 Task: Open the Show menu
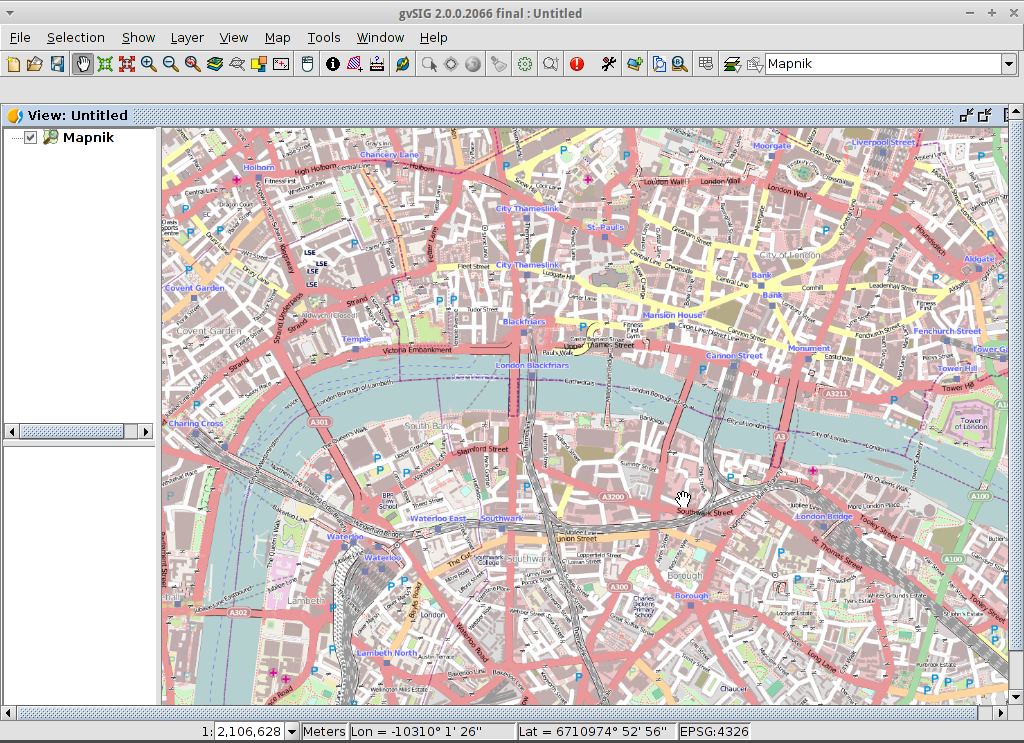coord(138,38)
